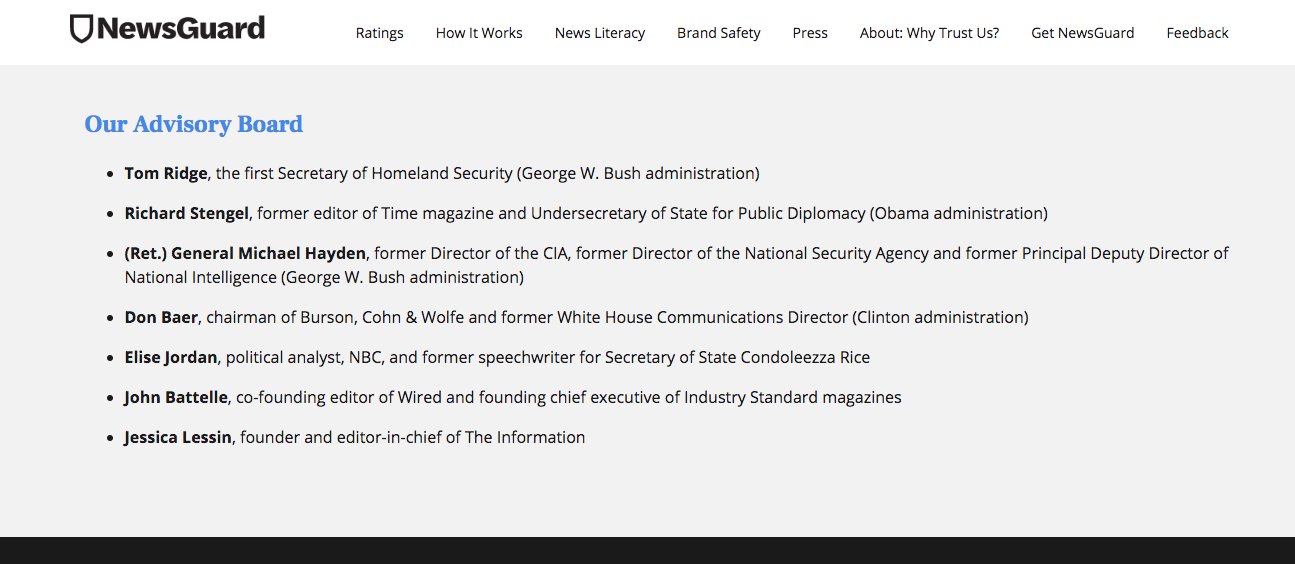Open the Press page
Viewport: 1295px width, 564px height.
(810, 33)
